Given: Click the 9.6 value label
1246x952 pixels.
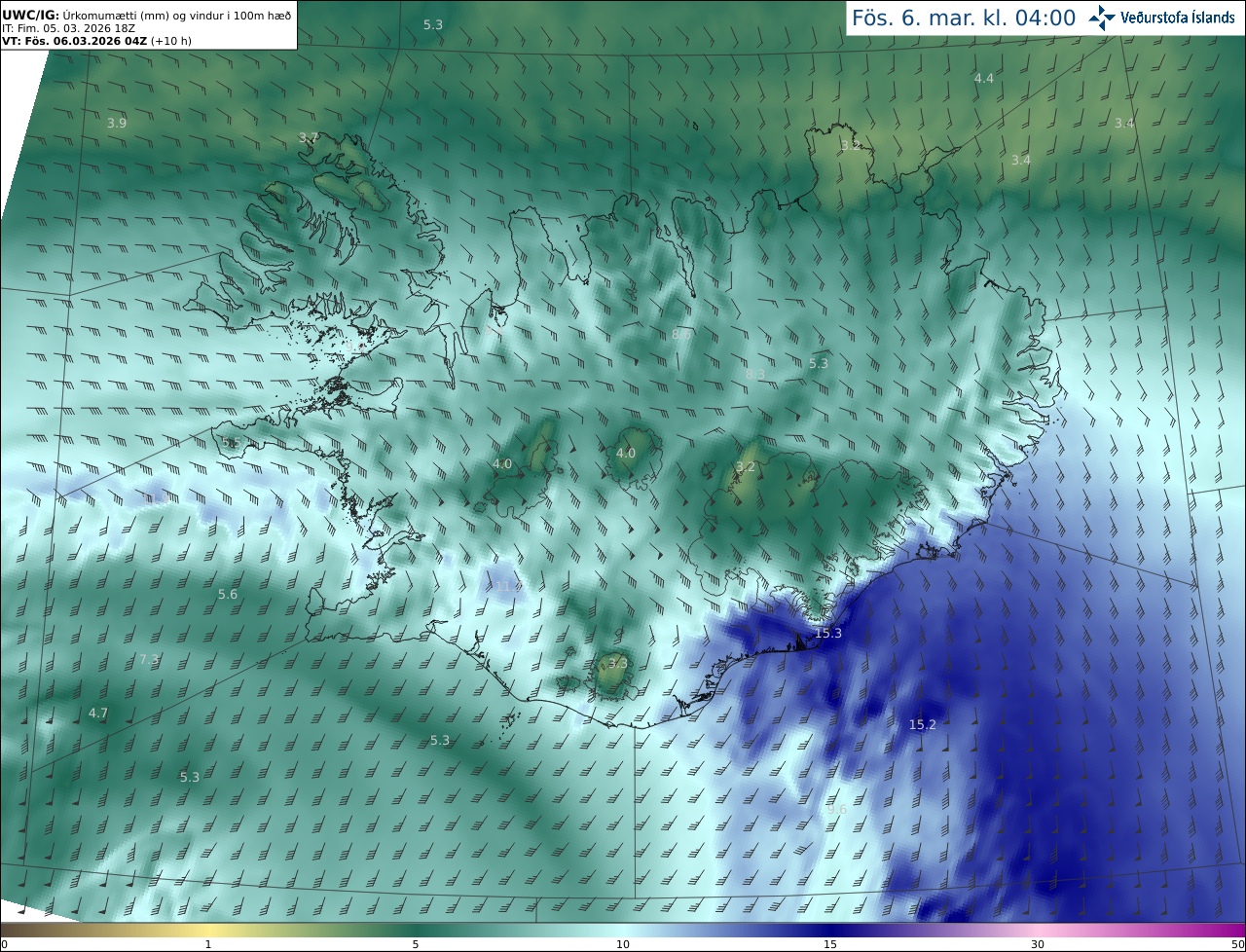Looking at the screenshot, I should pyautogui.click(x=836, y=810).
